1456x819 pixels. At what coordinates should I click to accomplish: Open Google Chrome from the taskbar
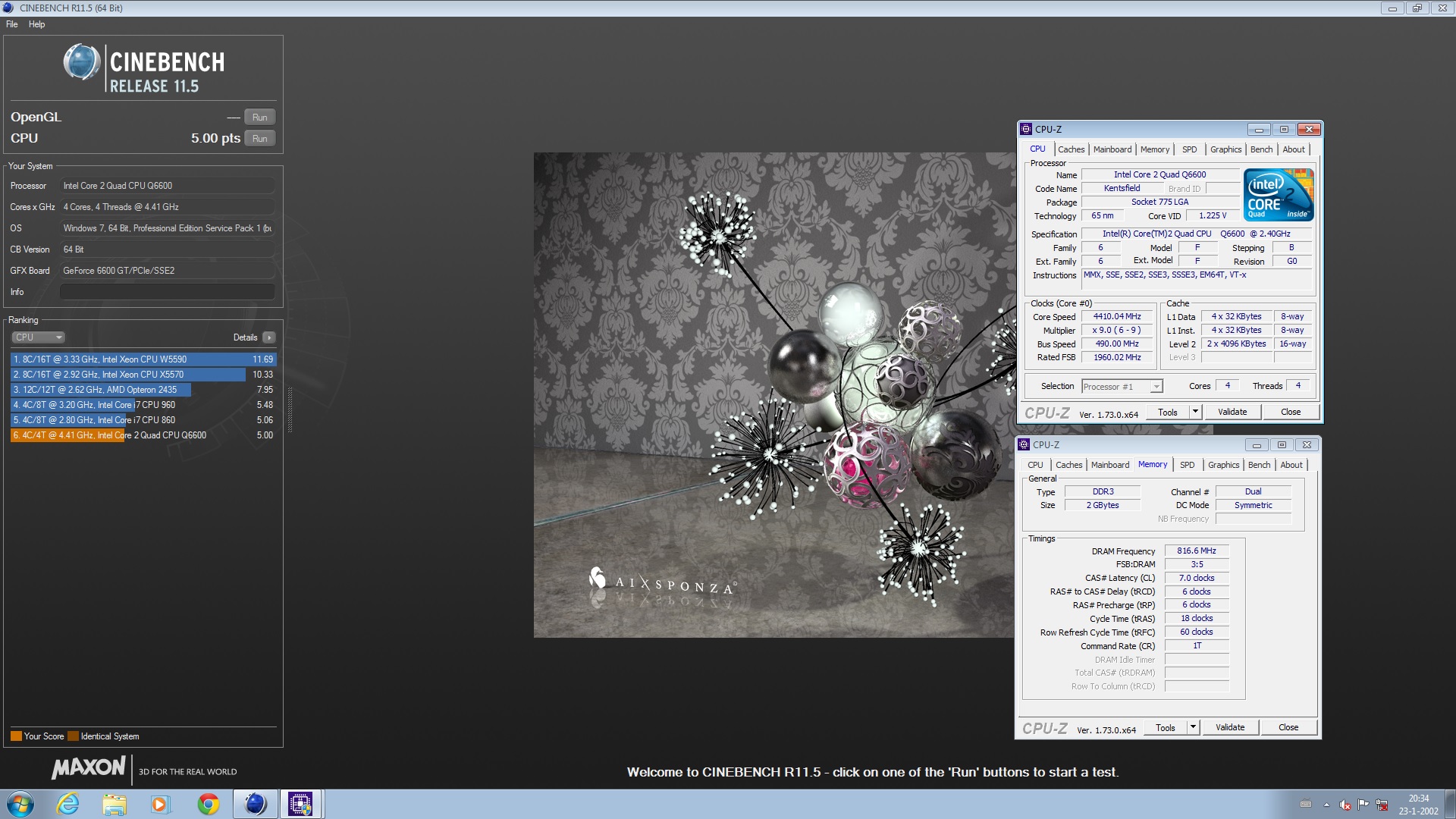pyautogui.click(x=208, y=804)
